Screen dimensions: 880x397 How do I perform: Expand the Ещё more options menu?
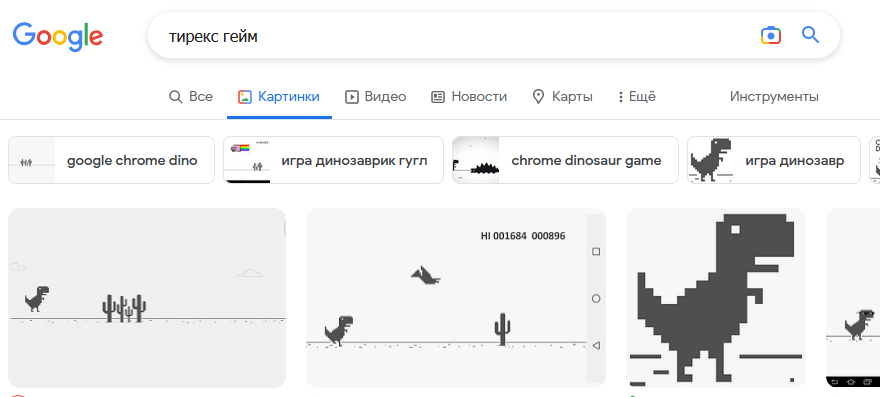(x=636, y=97)
